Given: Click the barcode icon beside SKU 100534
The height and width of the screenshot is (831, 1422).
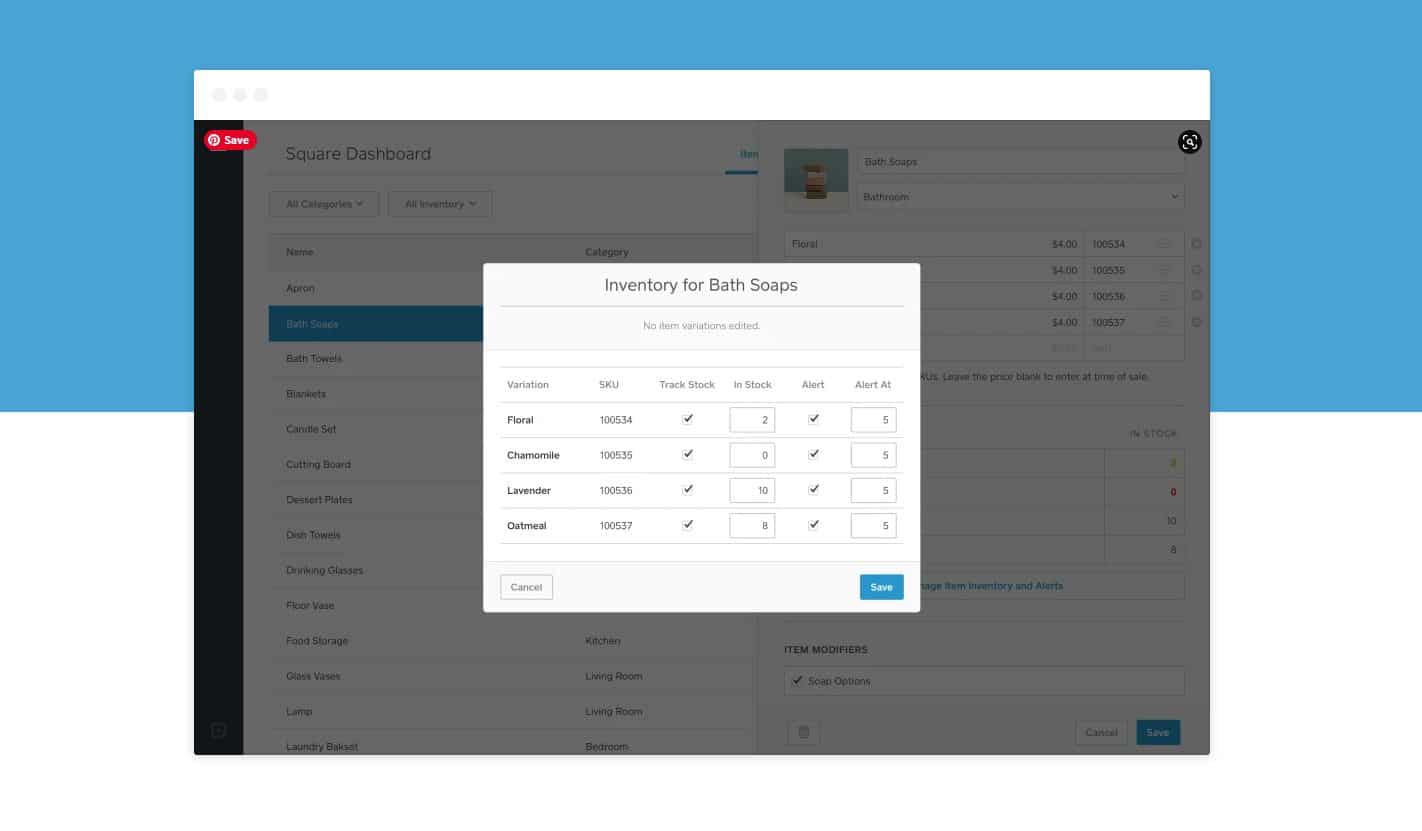Looking at the screenshot, I should [1165, 244].
